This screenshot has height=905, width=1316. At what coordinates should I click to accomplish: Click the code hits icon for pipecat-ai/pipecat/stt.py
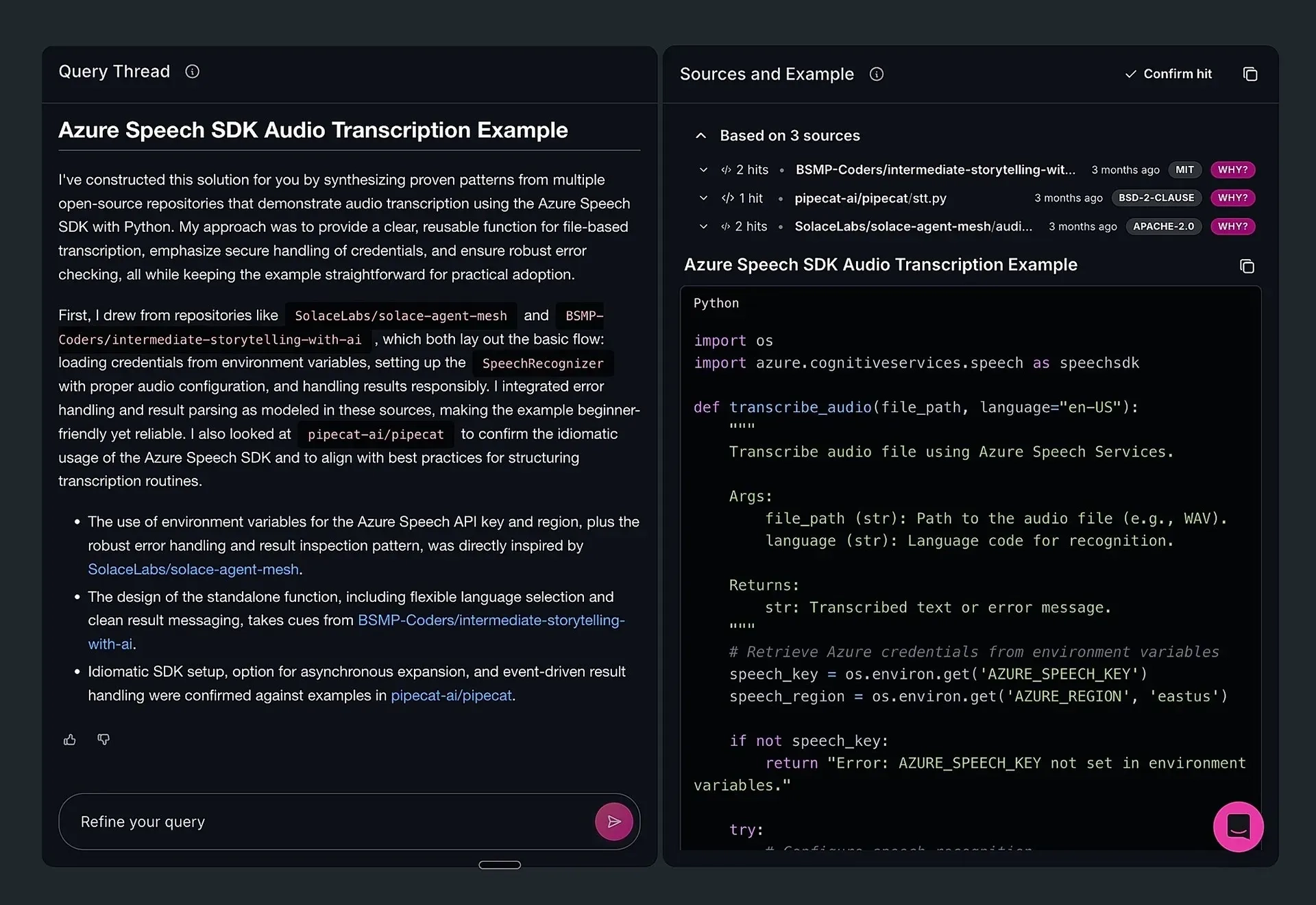pos(728,198)
